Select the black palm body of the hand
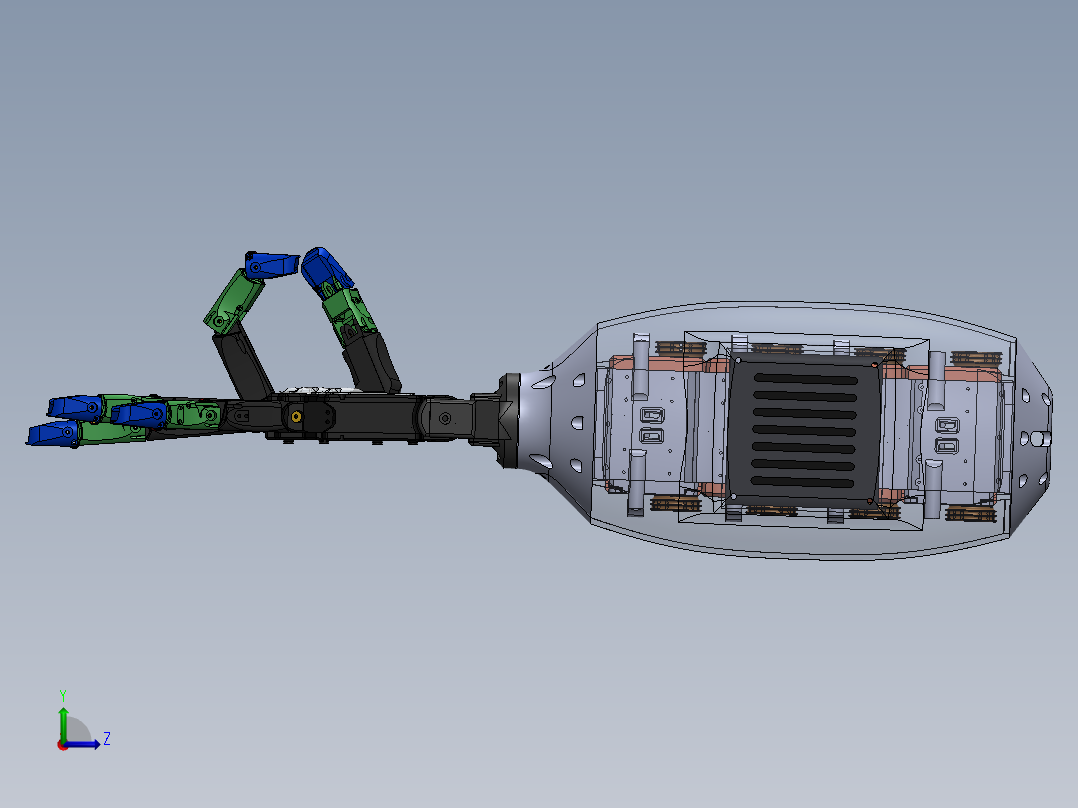This screenshot has height=808, width=1078. point(344,415)
